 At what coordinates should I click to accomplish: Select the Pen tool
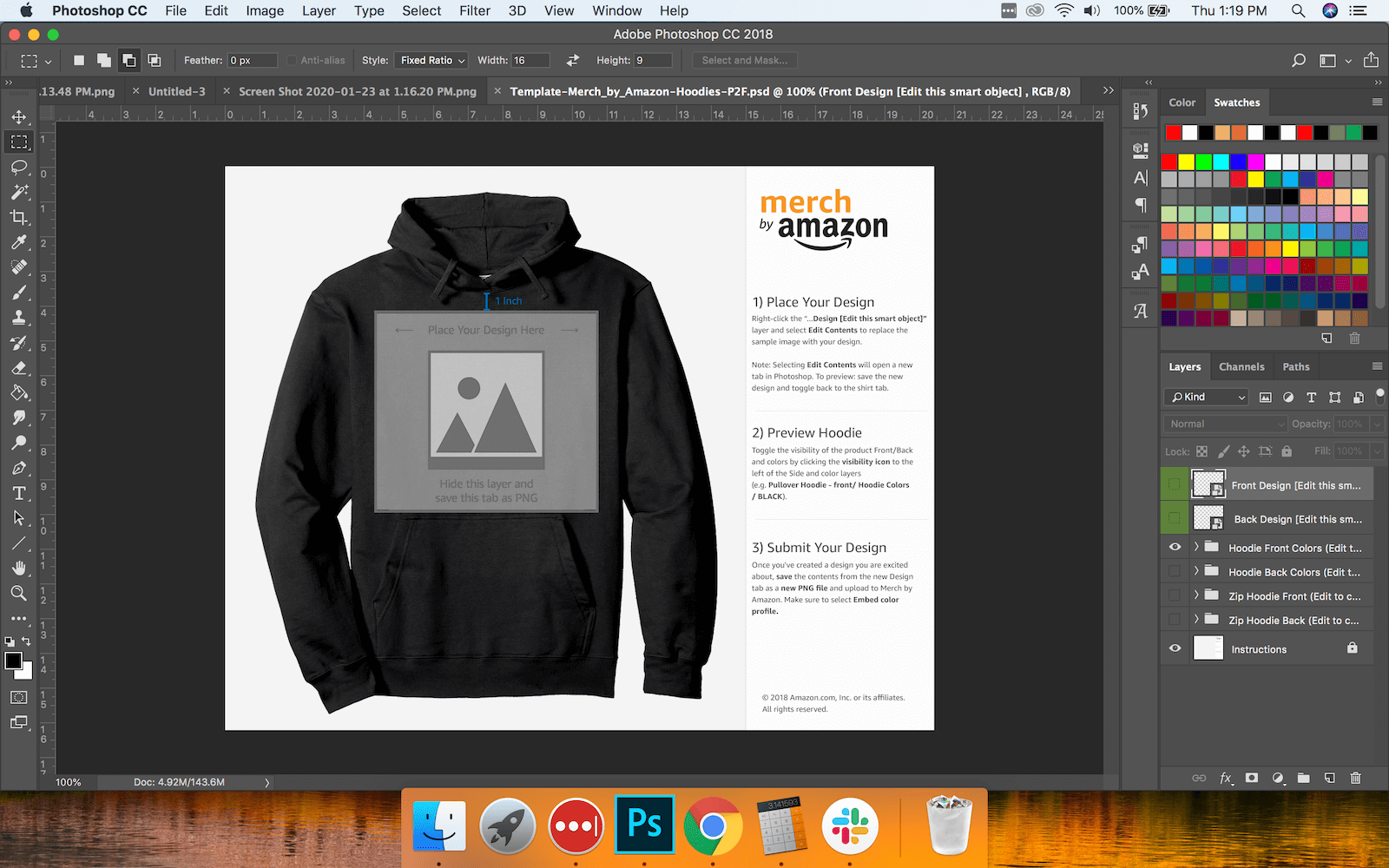coord(19,468)
